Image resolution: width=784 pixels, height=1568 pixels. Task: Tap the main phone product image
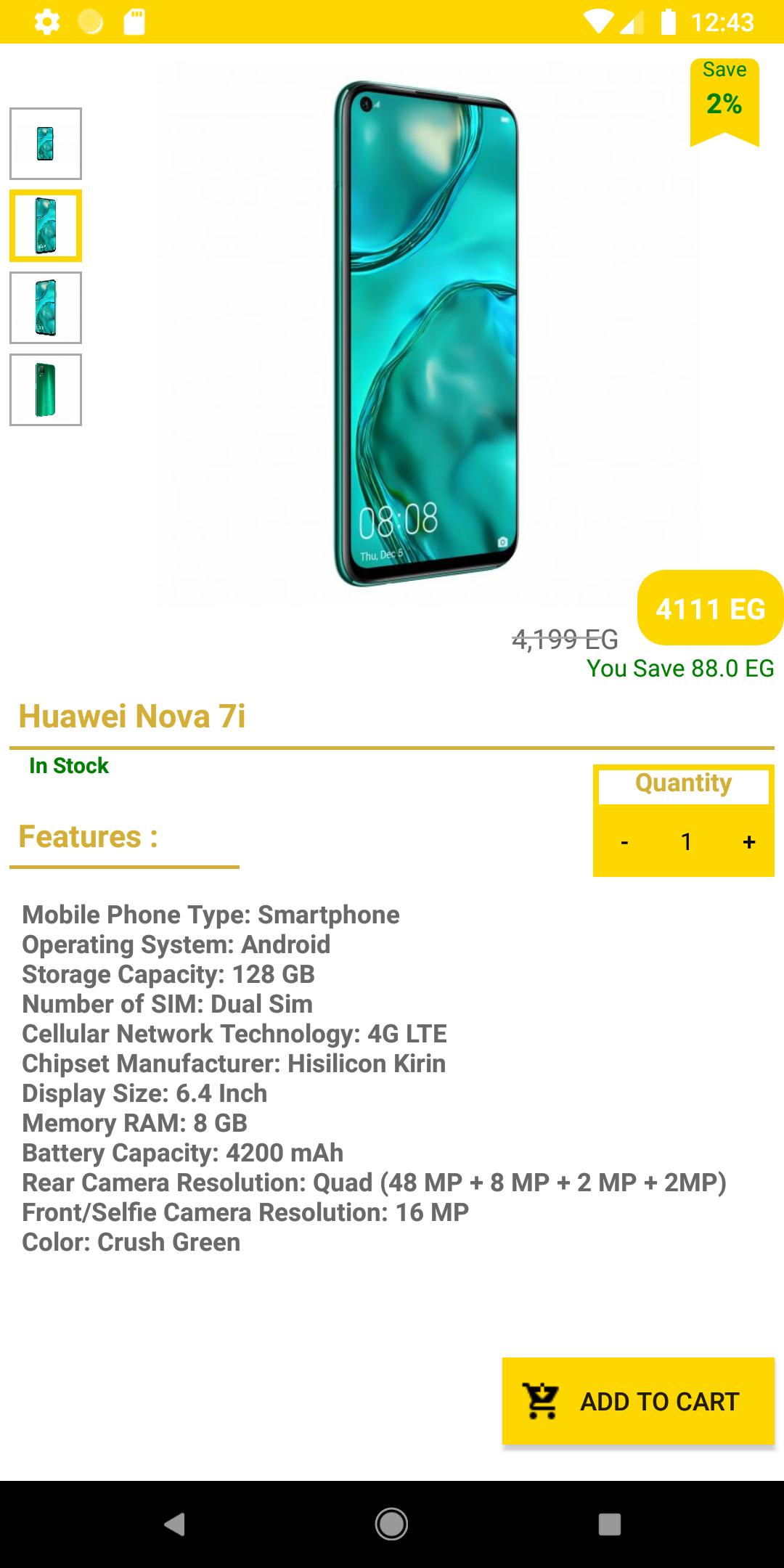427,334
